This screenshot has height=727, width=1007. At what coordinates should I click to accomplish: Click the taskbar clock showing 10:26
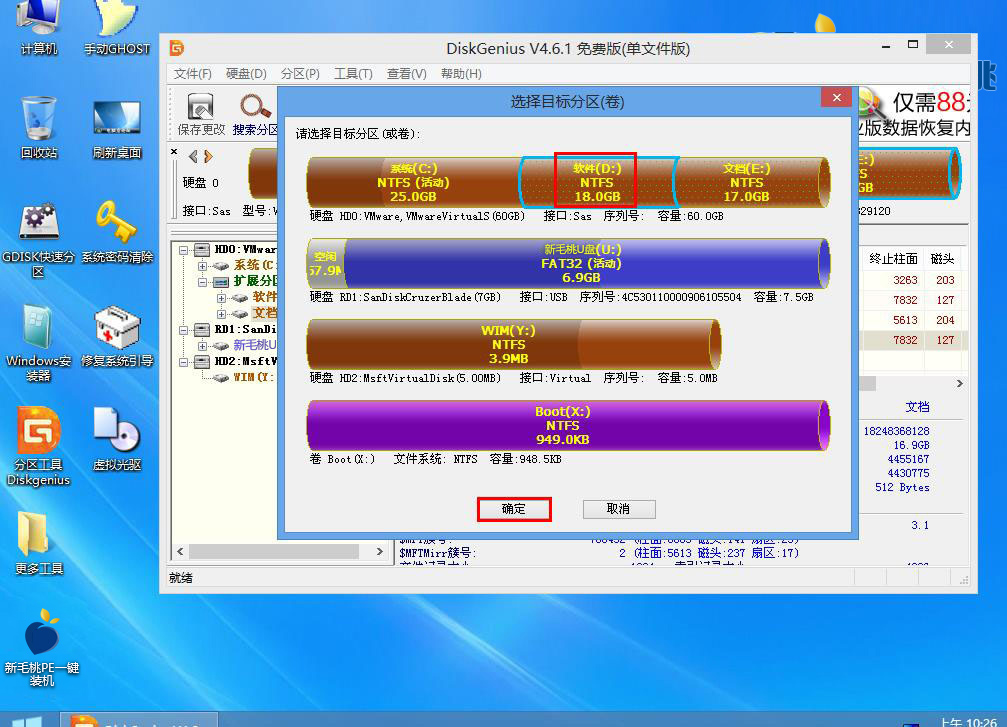coord(968,722)
